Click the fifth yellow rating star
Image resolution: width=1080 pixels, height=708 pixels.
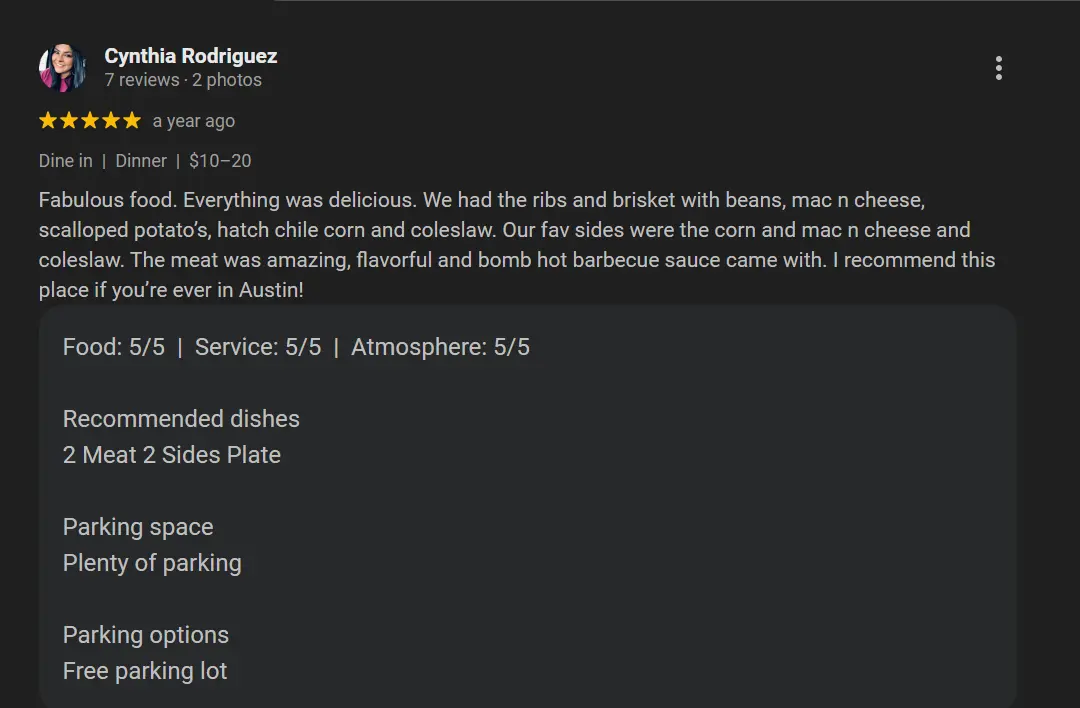tap(131, 121)
